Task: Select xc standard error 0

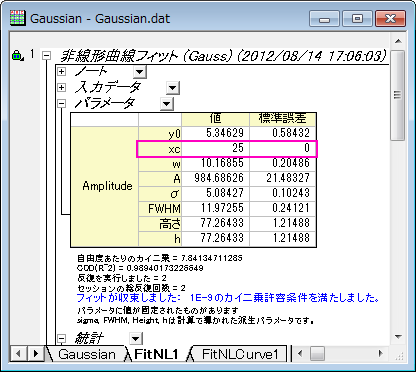Action: tap(283, 148)
